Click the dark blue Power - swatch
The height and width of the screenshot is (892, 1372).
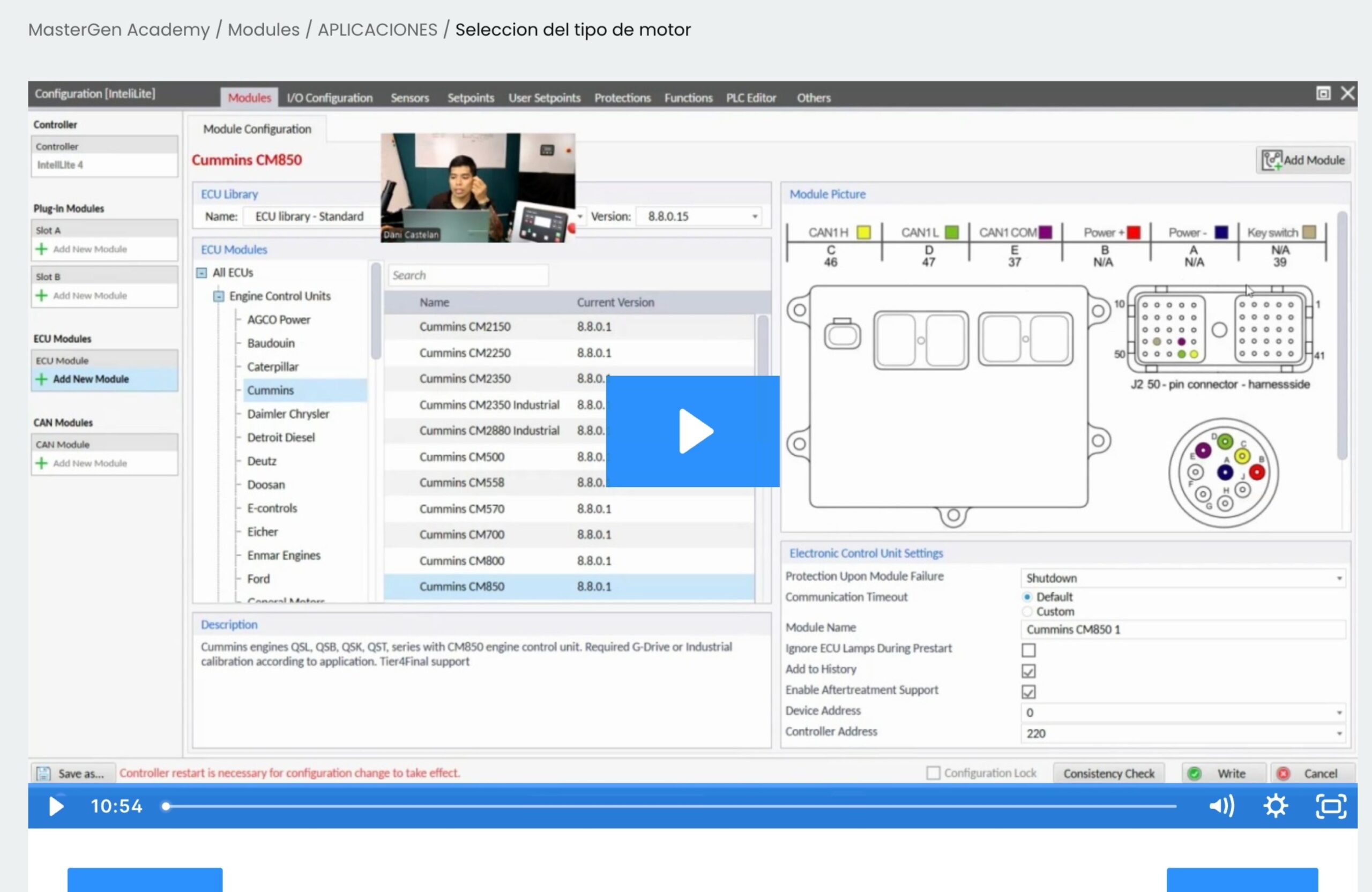[x=1221, y=232]
